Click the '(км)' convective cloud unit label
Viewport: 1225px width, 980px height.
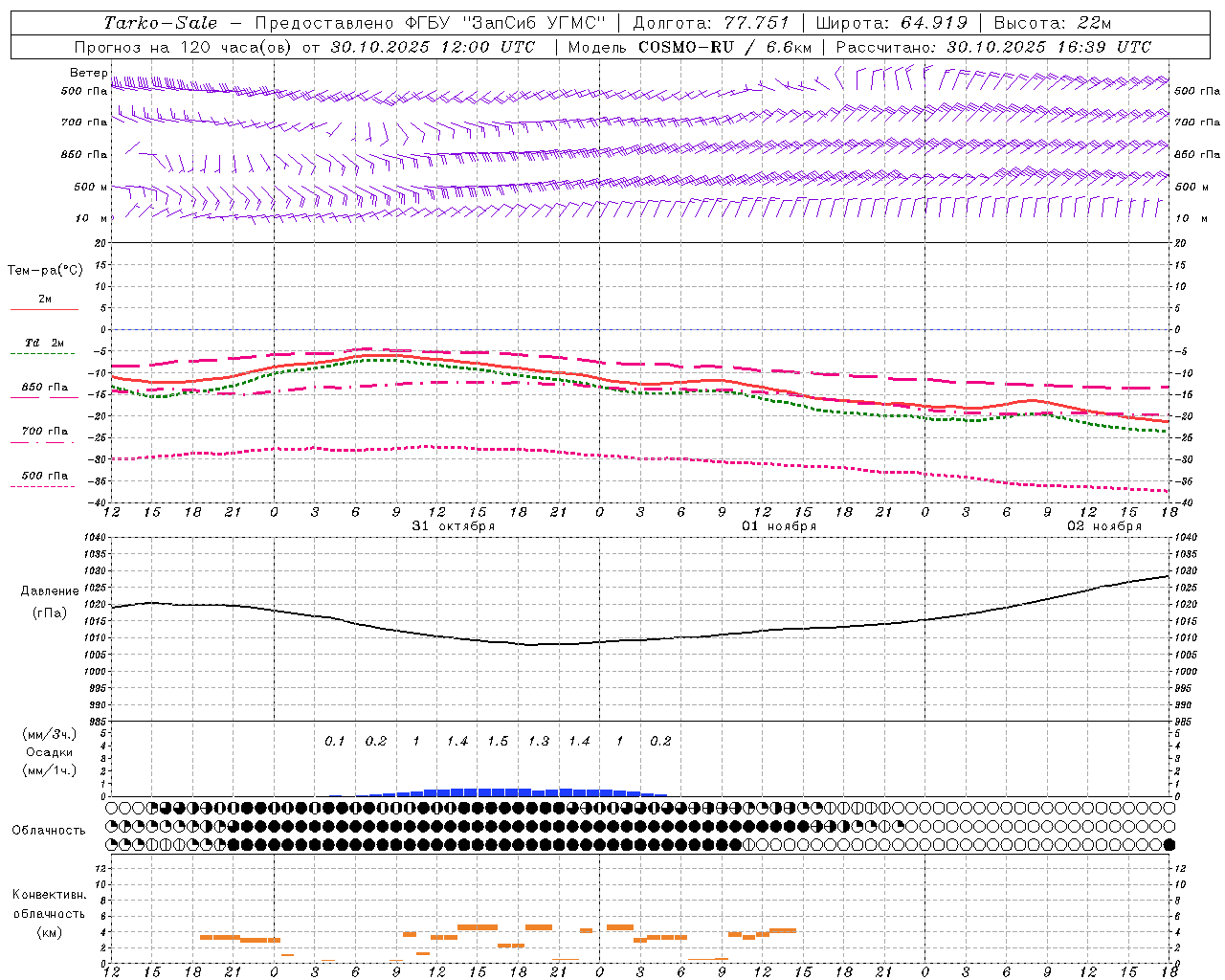click(49, 932)
